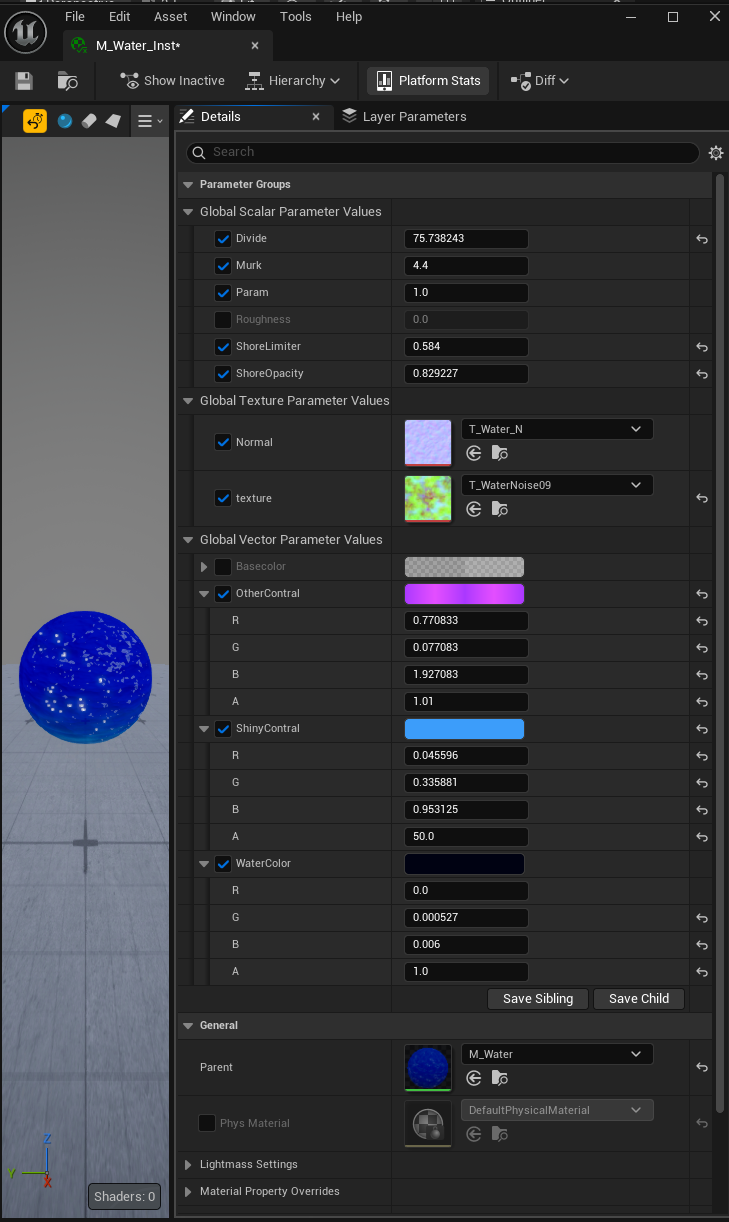Open the T_Water_N texture dropdown
Image resolution: width=729 pixels, height=1222 pixels.
pyautogui.click(x=557, y=429)
